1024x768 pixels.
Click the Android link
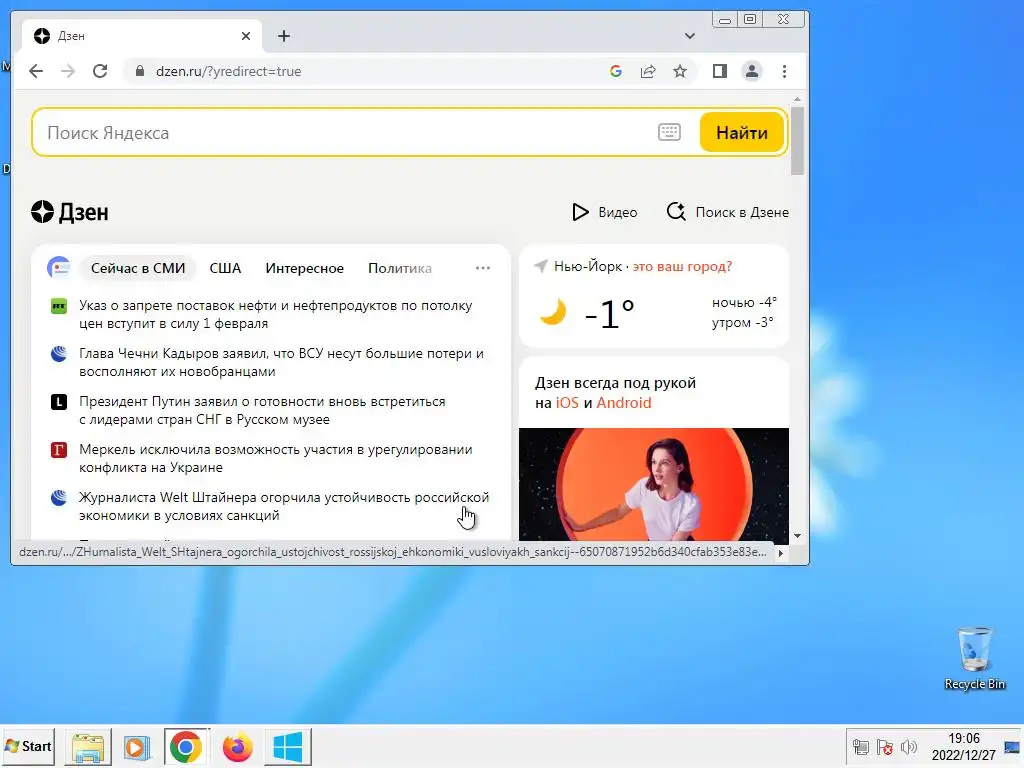(624, 403)
